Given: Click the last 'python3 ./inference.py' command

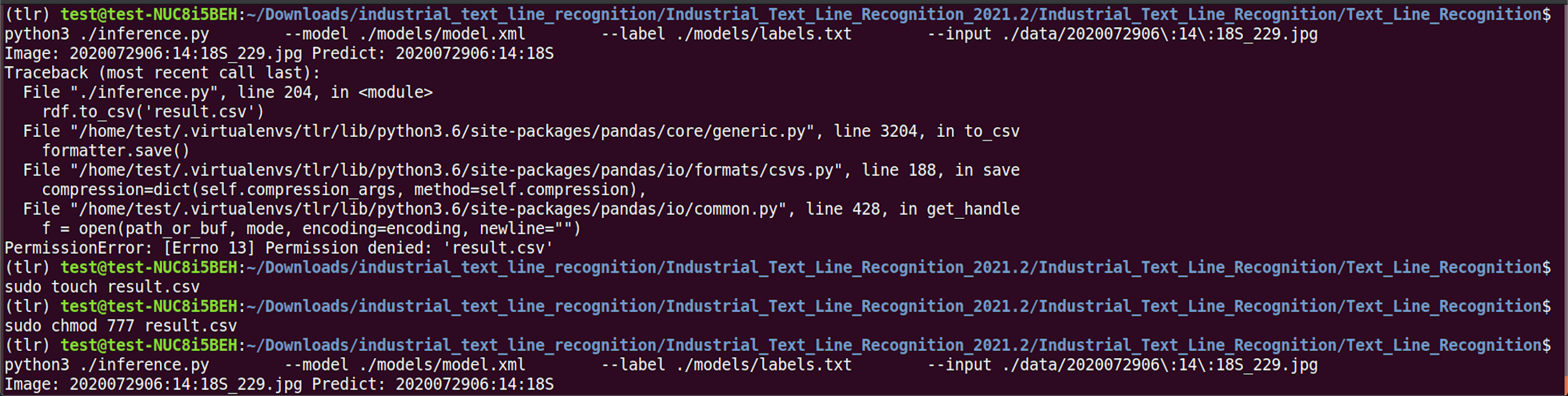Looking at the screenshot, I should click(107, 365).
